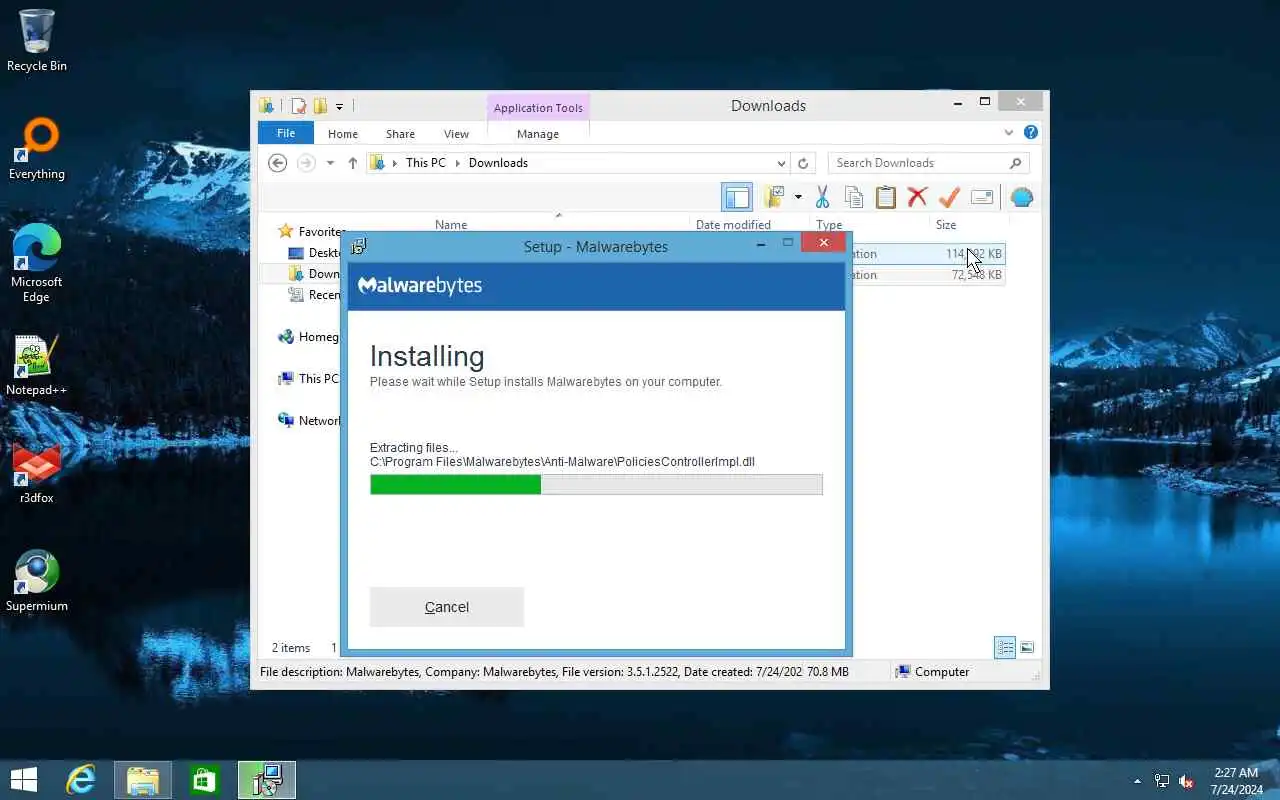Open the Store icon in the taskbar

[x=205, y=780]
